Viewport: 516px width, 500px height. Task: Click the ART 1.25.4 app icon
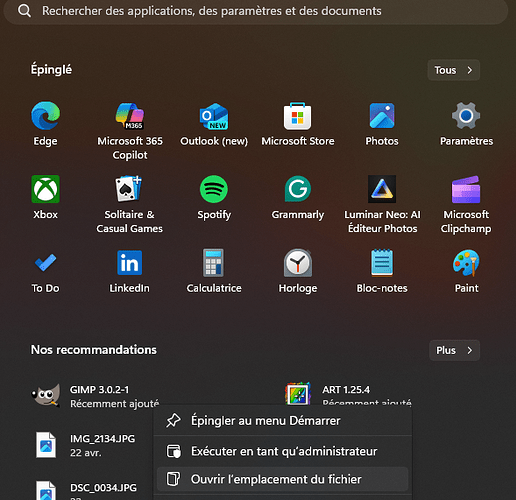(298, 394)
